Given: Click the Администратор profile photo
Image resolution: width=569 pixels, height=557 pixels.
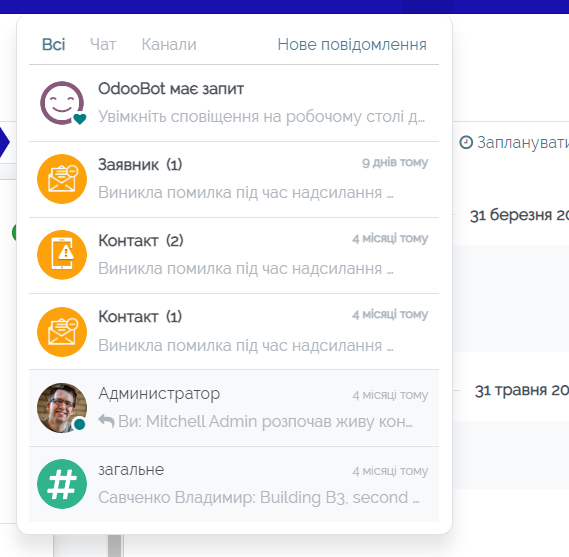Looking at the screenshot, I should tap(62, 408).
